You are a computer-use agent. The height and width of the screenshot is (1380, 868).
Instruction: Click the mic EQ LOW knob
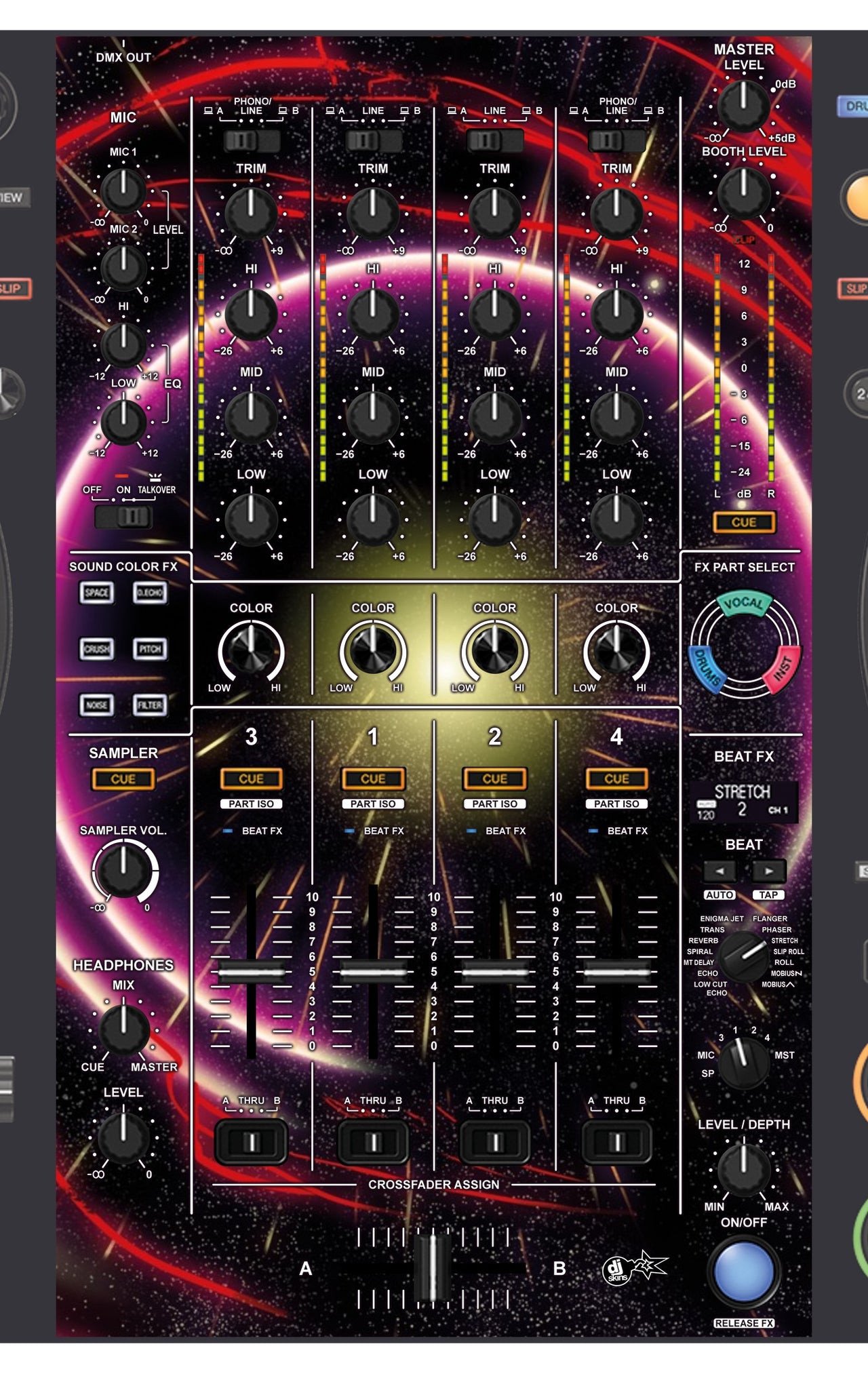(x=123, y=422)
